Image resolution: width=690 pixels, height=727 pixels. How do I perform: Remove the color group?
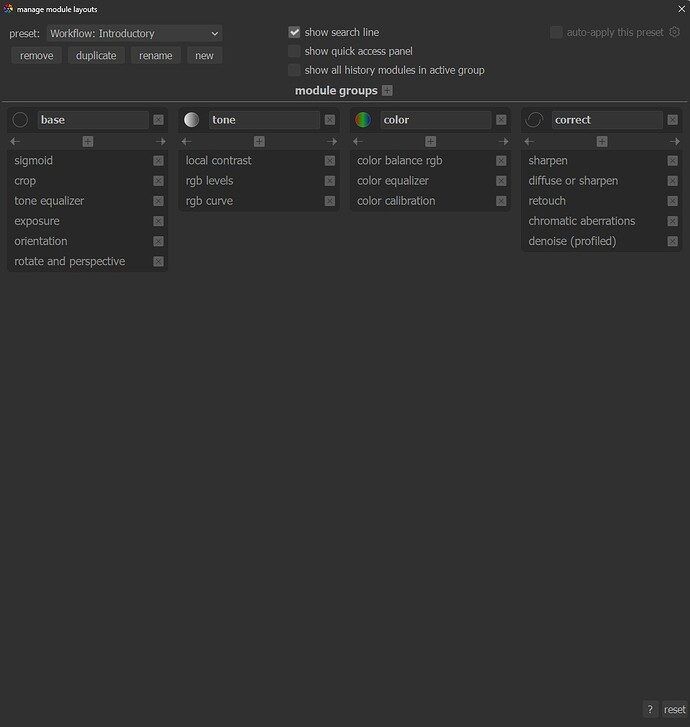(501, 120)
